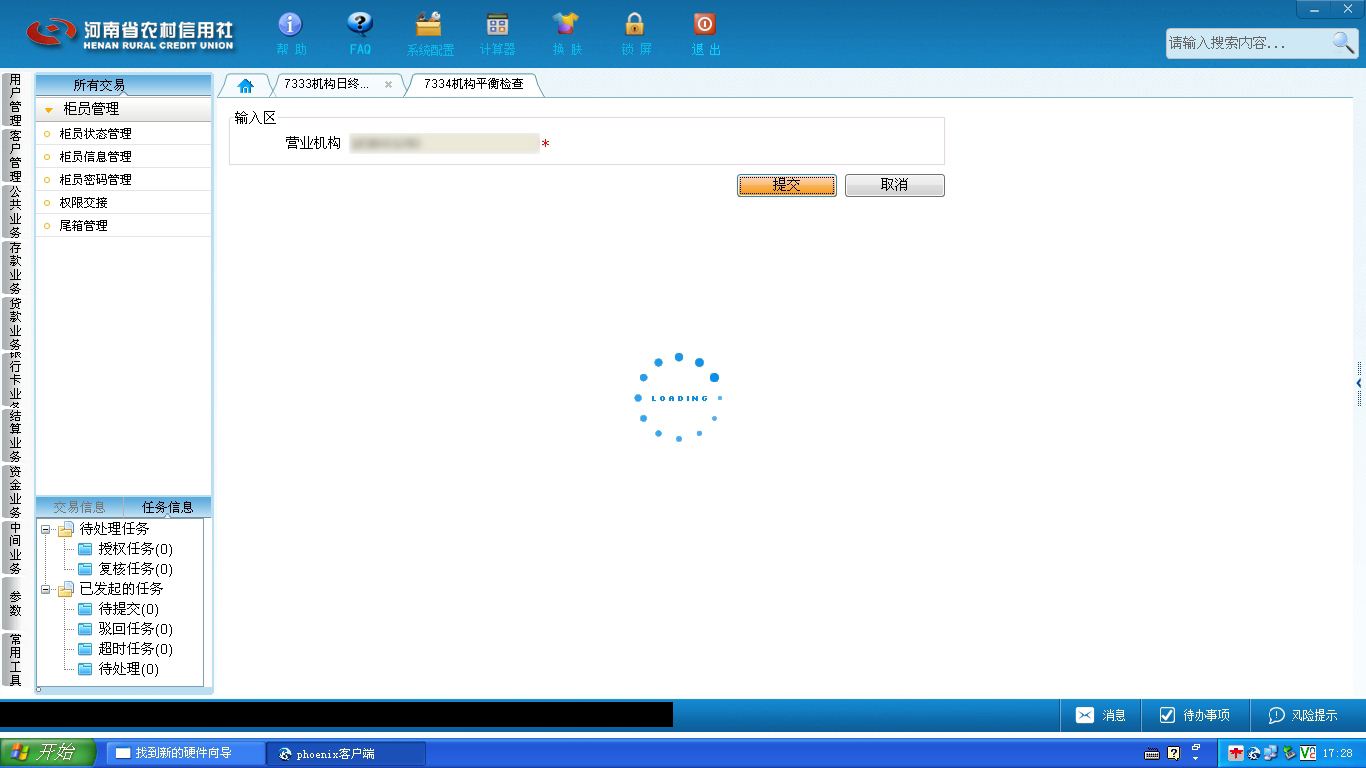Open 存款业务 side tab
Image resolution: width=1366 pixels, height=768 pixels.
tap(14, 267)
